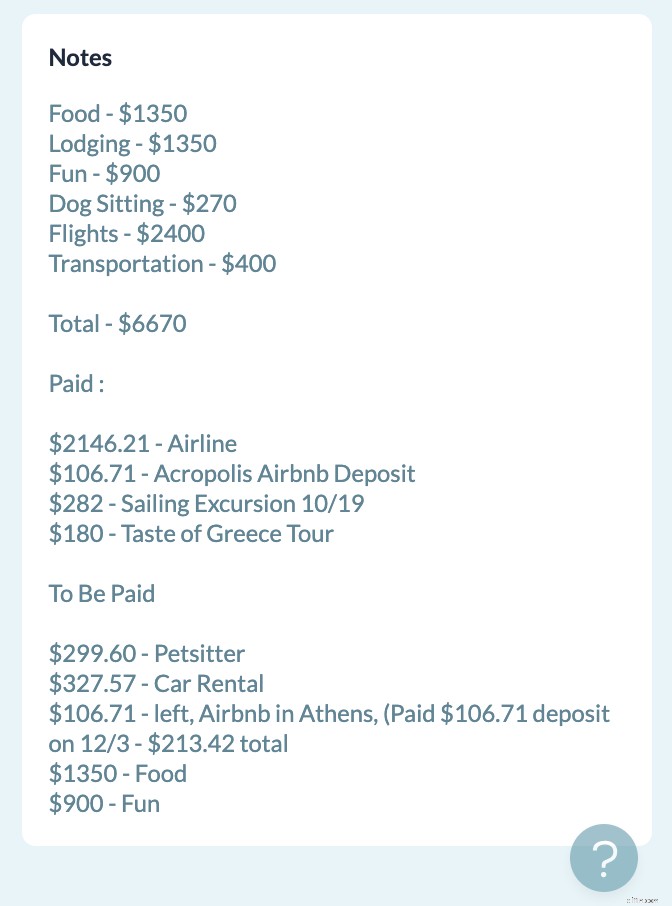Select the Total - $6670 line

coord(117,323)
